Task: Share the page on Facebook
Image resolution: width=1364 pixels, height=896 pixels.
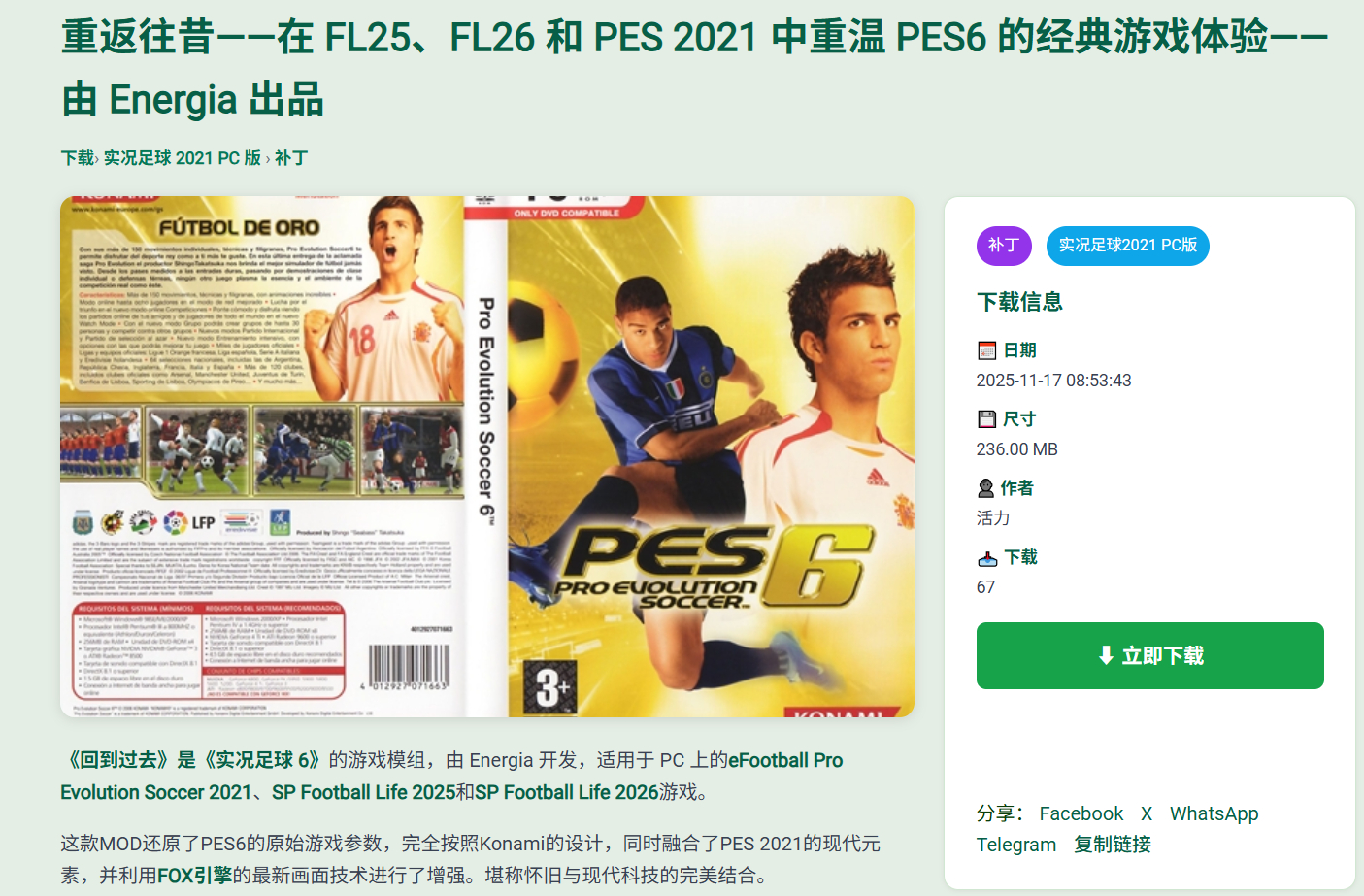Action: point(1081,813)
